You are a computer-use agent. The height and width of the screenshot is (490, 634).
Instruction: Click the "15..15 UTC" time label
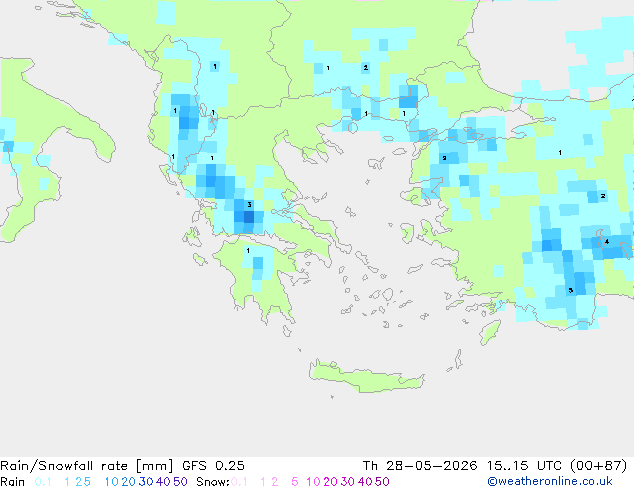point(524,466)
